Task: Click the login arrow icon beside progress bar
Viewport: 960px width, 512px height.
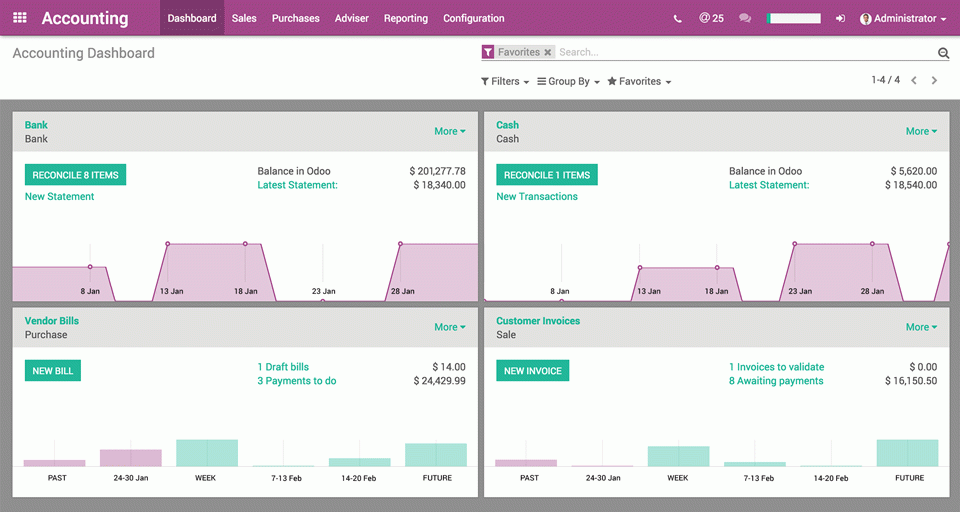Action: click(x=840, y=18)
